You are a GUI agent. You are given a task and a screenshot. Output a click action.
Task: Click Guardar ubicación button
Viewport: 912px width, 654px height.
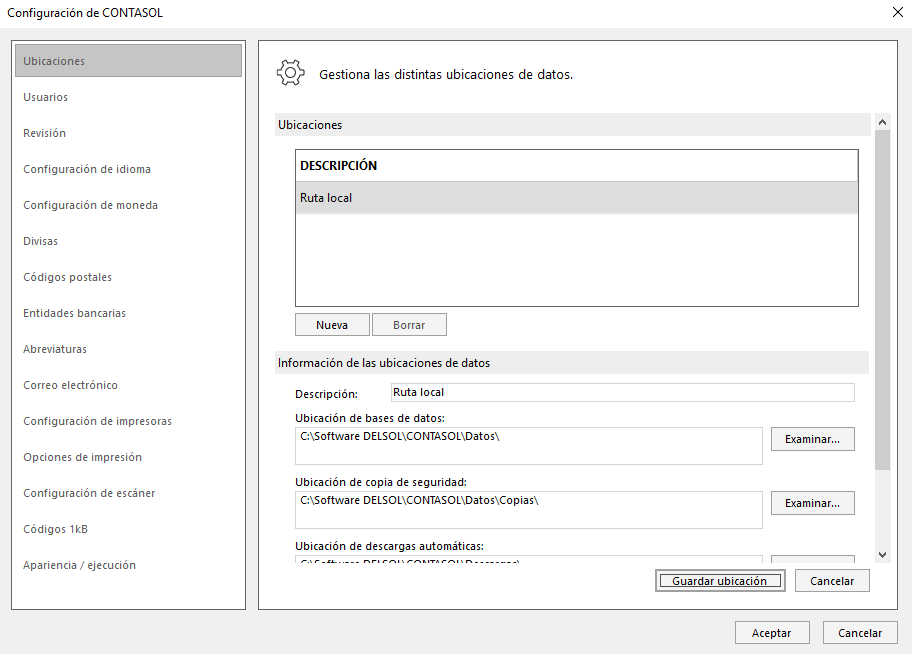(x=719, y=581)
